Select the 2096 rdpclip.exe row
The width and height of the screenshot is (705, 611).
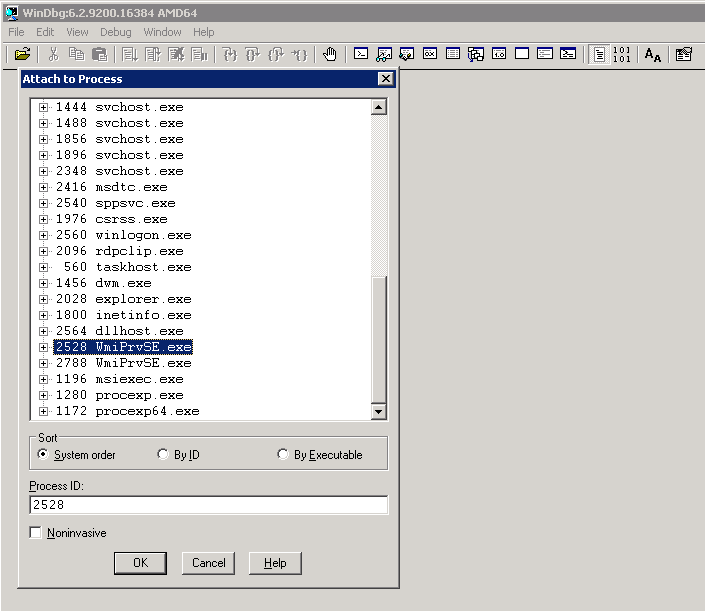[x=120, y=251]
